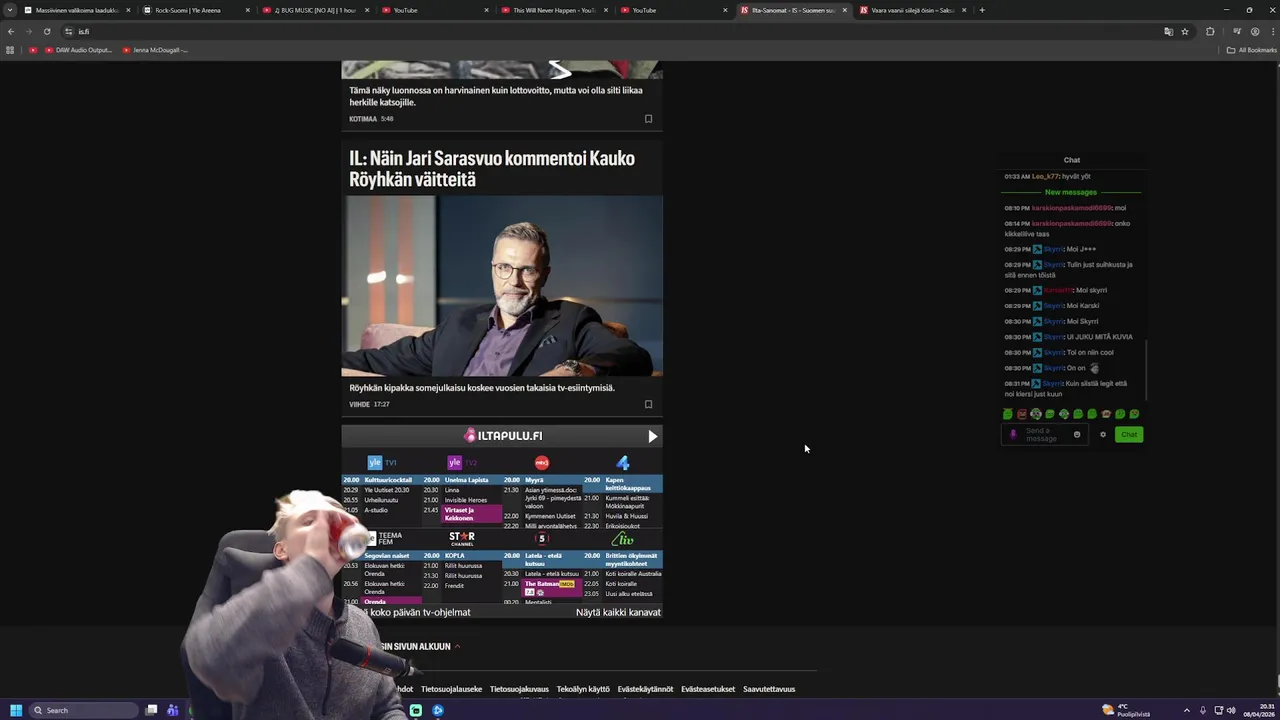This screenshot has width=1280, height=720.
Task: Open Evästekäytännöt footer link
Action: (x=645, y=689)
